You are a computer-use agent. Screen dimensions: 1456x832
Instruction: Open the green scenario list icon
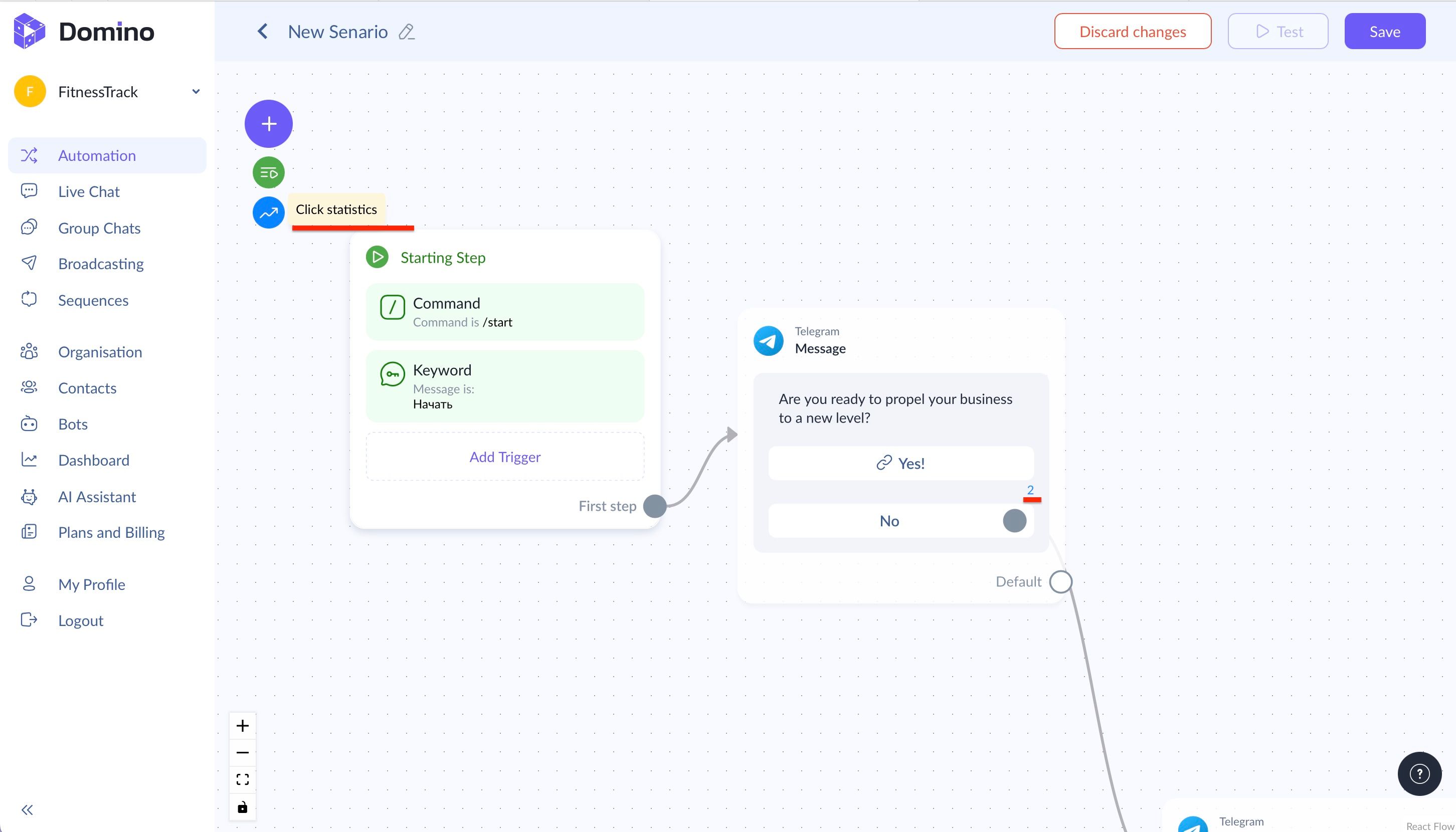click(269, 172)
